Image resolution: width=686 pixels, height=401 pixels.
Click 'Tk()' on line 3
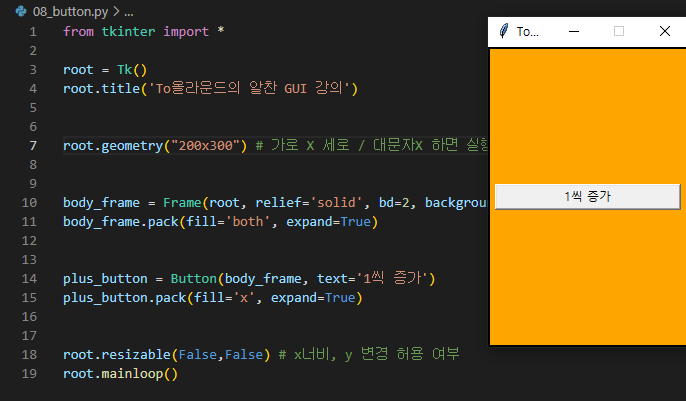tap(132, 70)
